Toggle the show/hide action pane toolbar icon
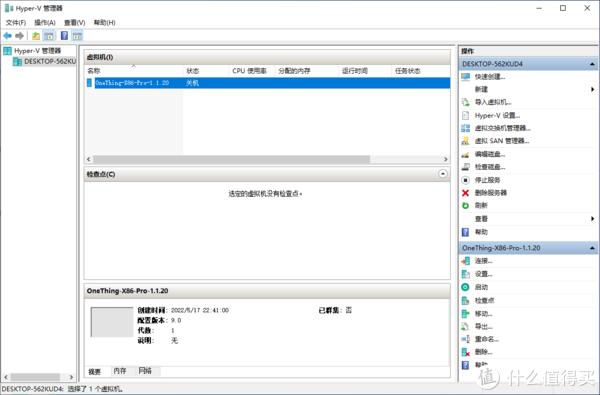Screen dimensions: 600x395 coord(77,36)
